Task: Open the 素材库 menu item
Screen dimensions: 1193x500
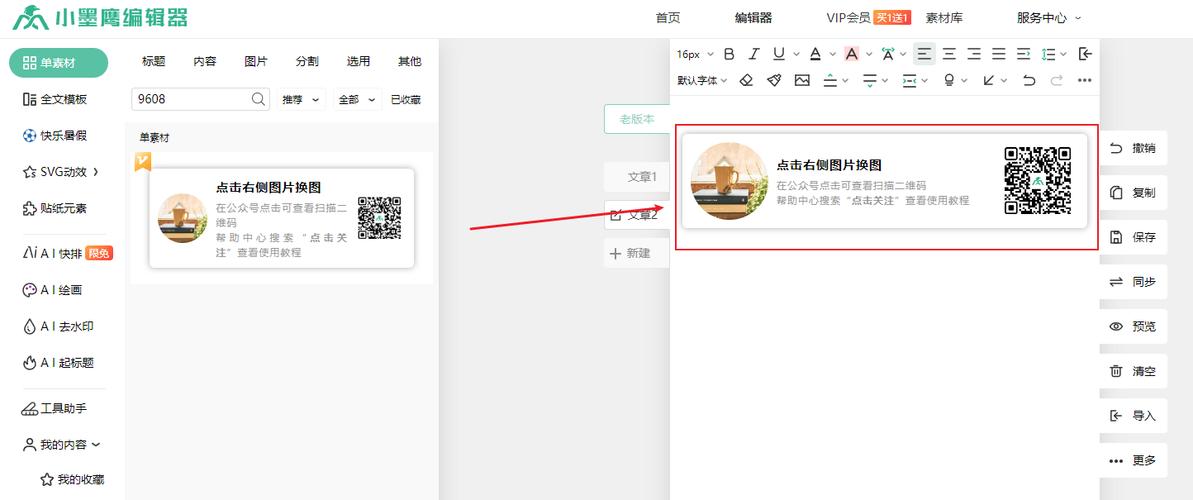Action: [x=944, y=18]
